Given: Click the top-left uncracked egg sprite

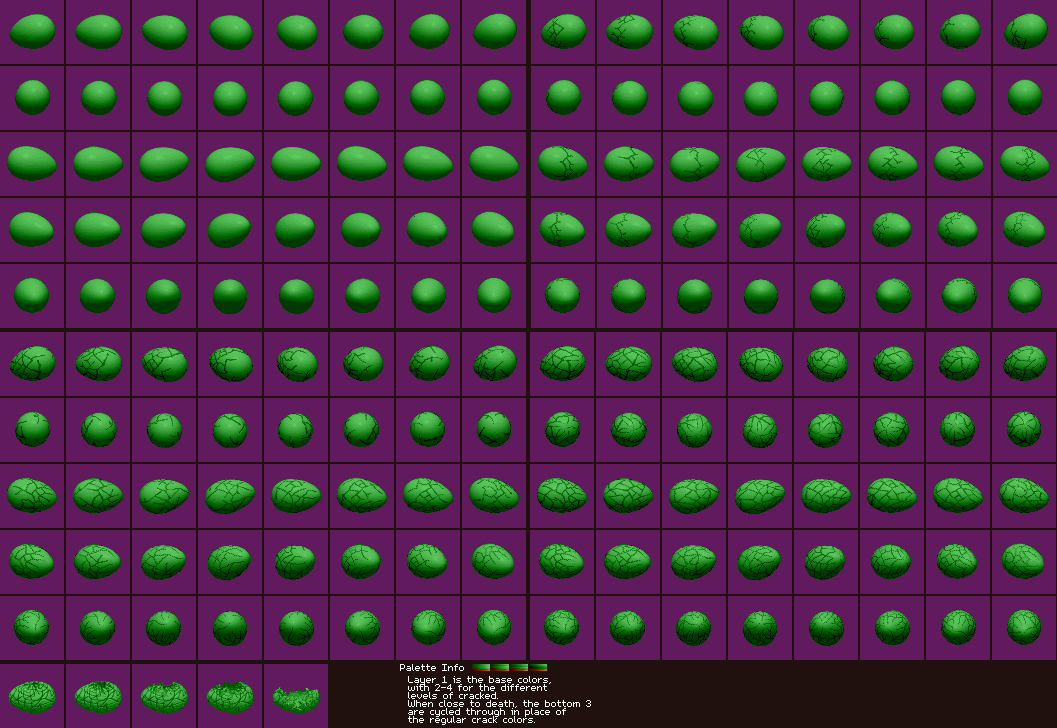Looking at the screenshot, I should tap(32, 31).
